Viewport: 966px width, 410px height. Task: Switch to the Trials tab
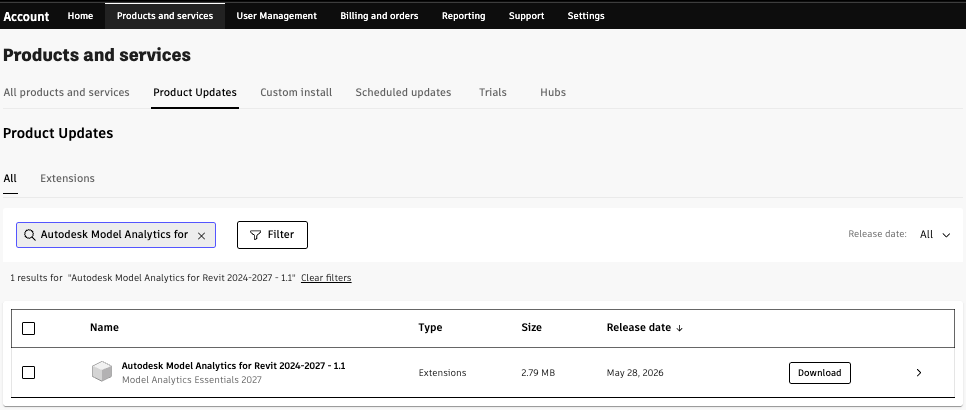tap(492, 92)
